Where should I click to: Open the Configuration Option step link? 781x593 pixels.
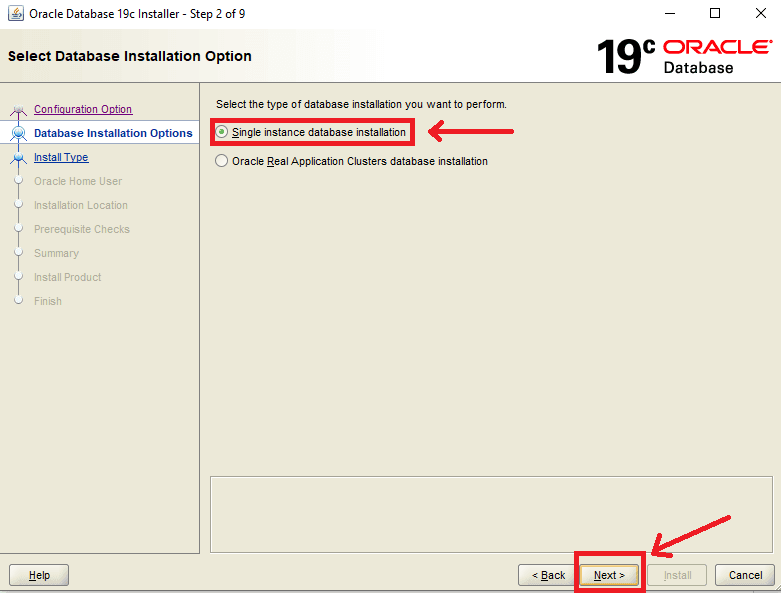click(83, 109)
